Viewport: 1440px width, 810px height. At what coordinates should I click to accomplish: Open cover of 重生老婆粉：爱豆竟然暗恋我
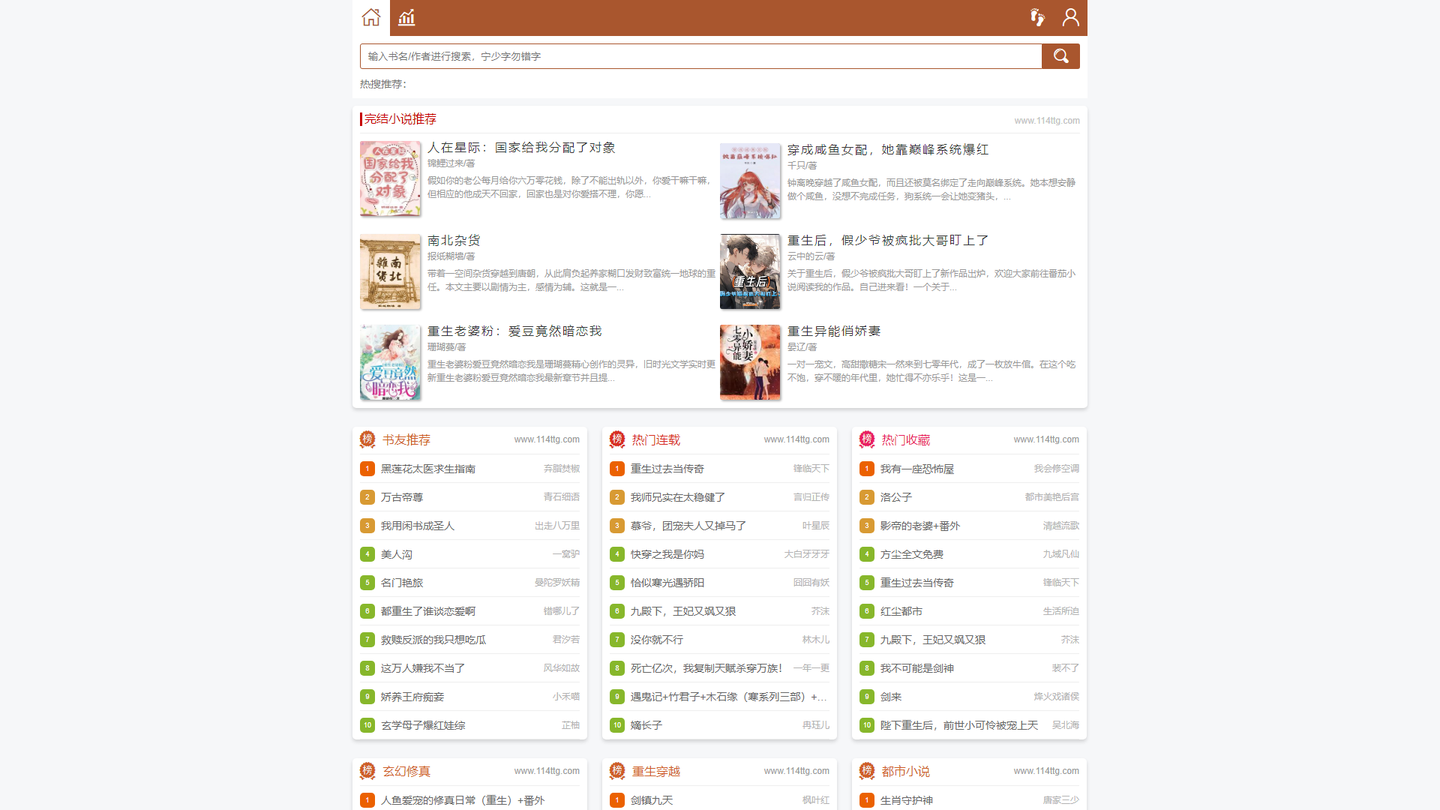pyautogui.click(x=390, y=363)
